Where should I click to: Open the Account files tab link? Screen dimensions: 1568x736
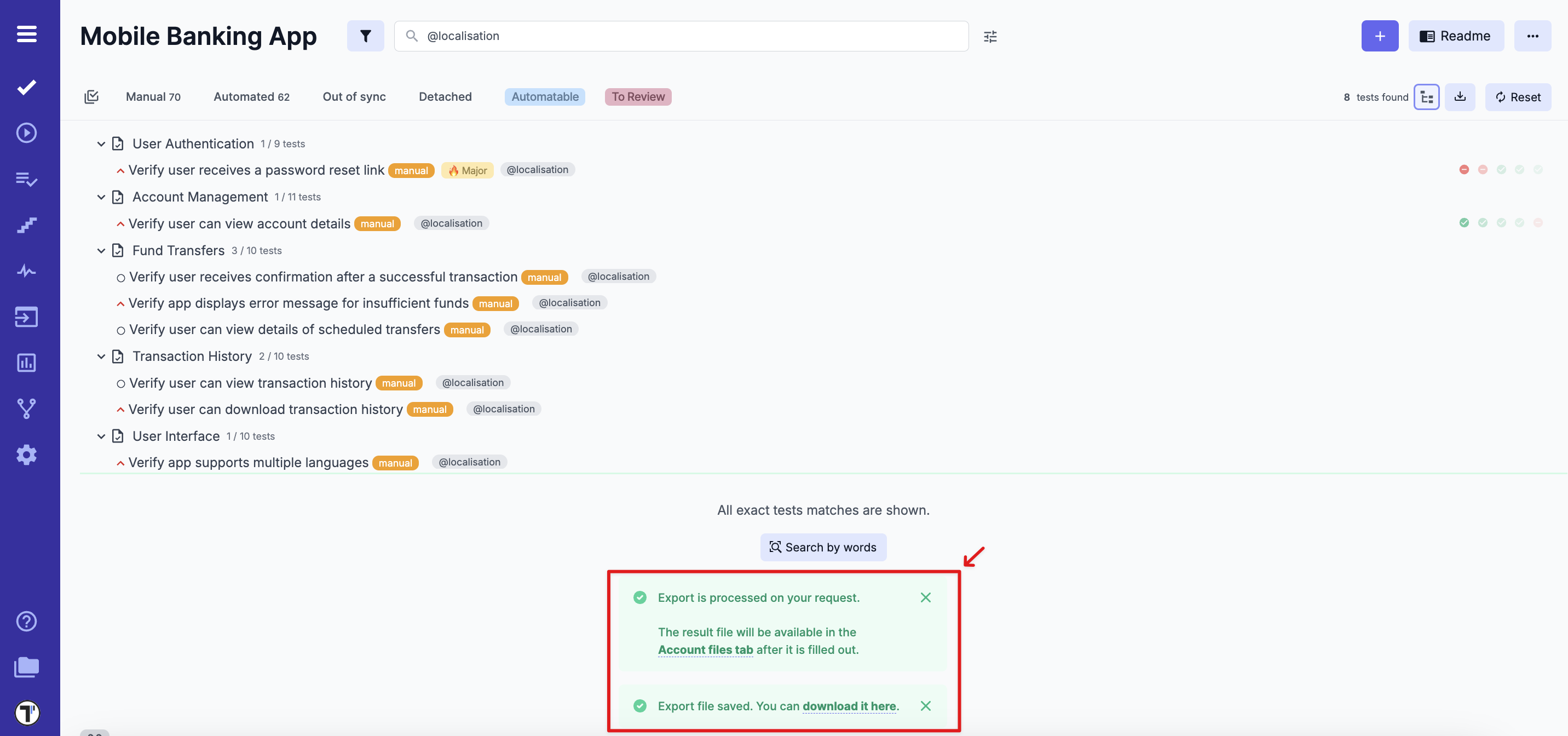coord(706,649)
